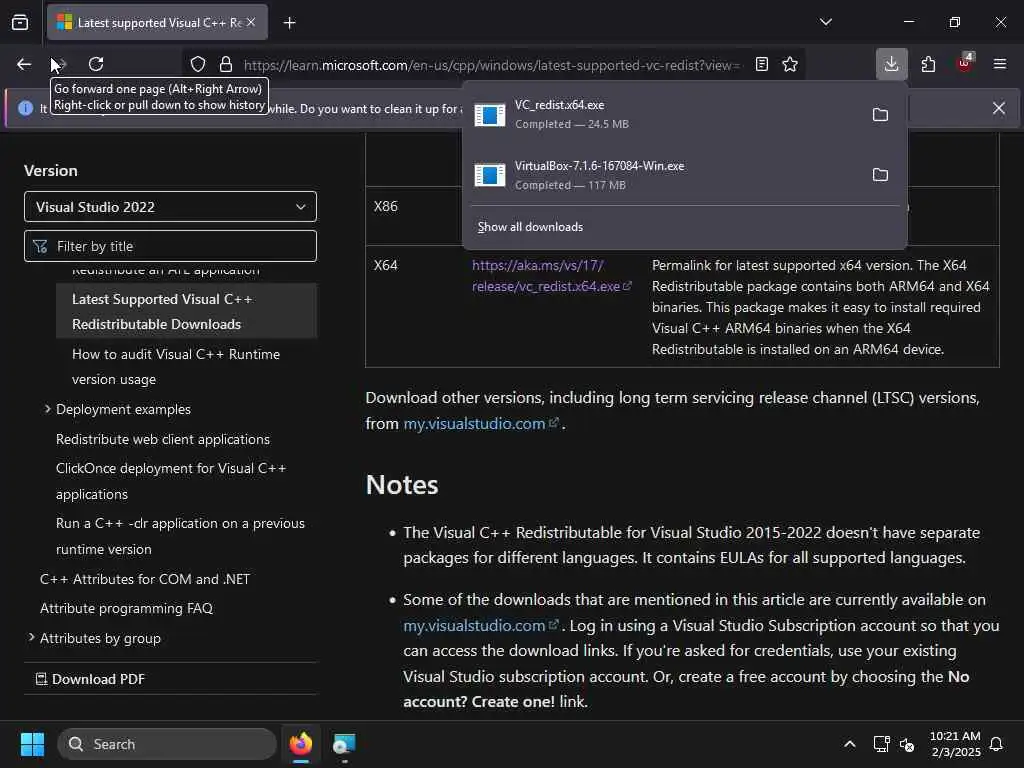Bookmark this page with star

click(790, 64)
